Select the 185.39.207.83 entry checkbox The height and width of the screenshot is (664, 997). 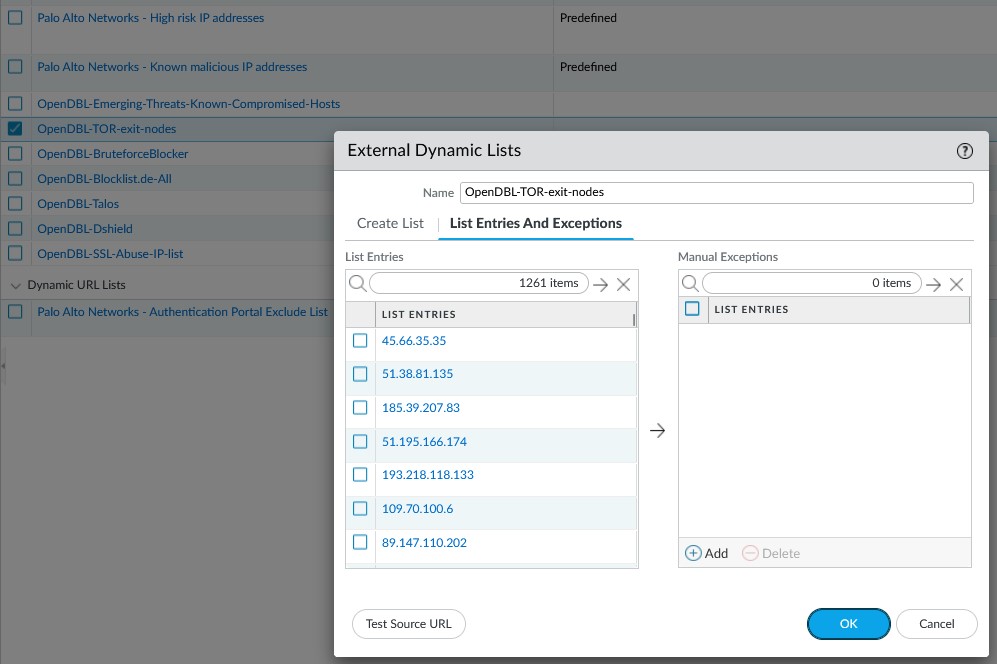(x=360, y=407)
